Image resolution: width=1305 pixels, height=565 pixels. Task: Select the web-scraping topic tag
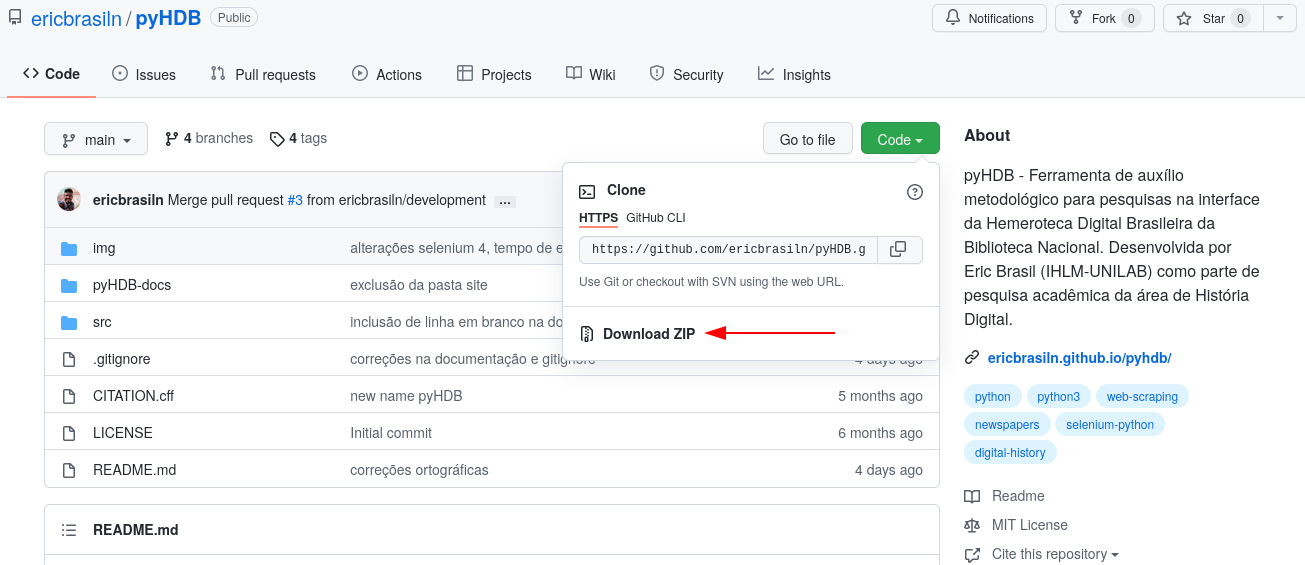1142,397
